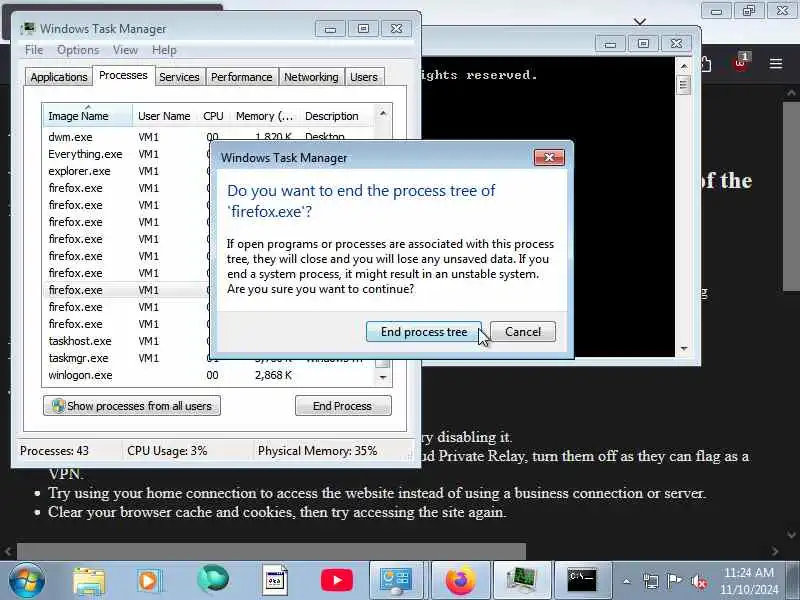Switch to Task Manager taskbar icon
Viewport: 800px width, 600px height.
coord(521,581)
